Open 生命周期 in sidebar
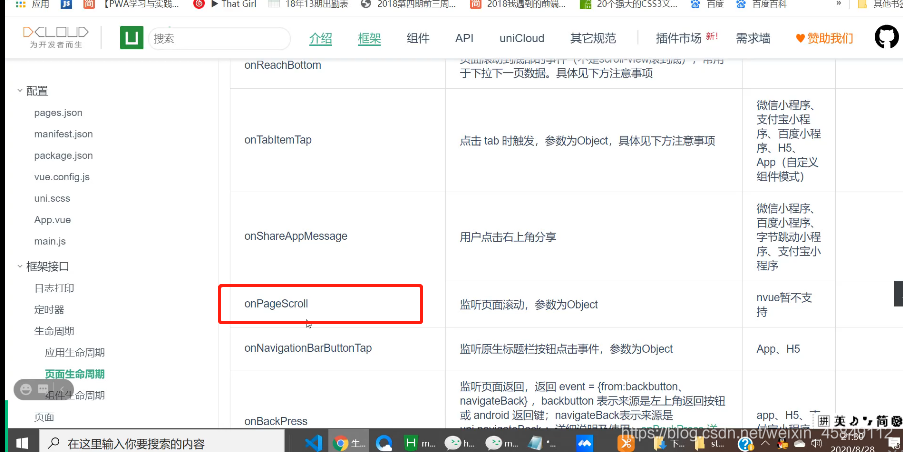The width and height of the screenshot is (903, 452). (x=54, y=331)
